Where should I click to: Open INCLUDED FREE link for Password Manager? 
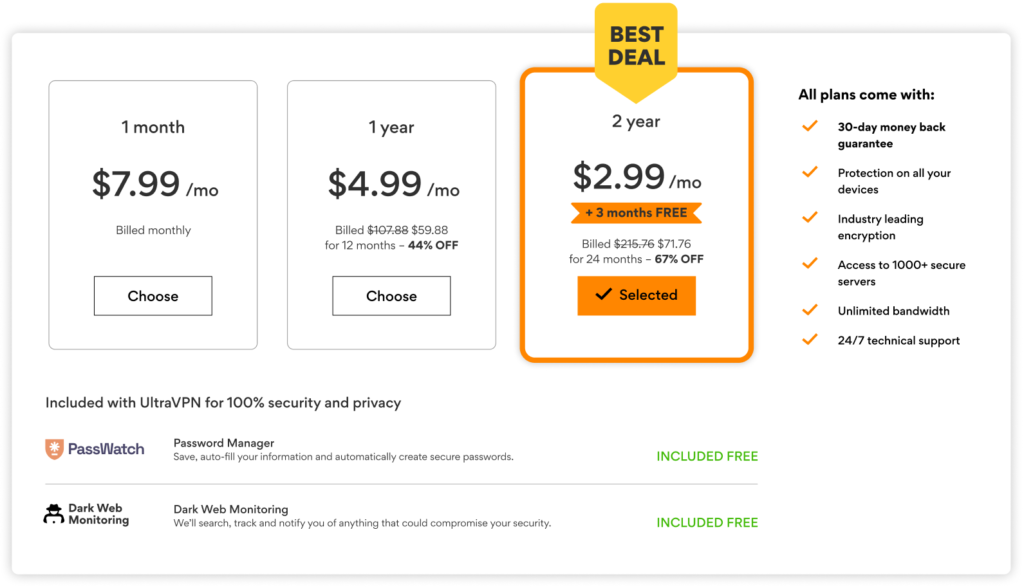coord(707,455)
